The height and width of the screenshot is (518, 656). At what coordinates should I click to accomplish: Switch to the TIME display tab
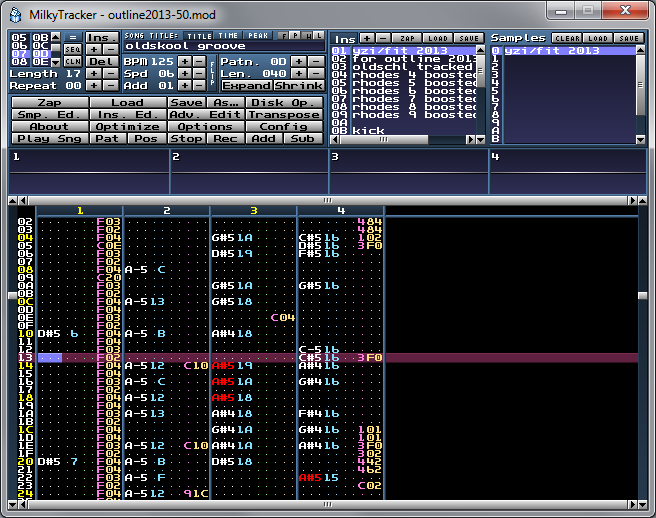(x=228, y=36)
